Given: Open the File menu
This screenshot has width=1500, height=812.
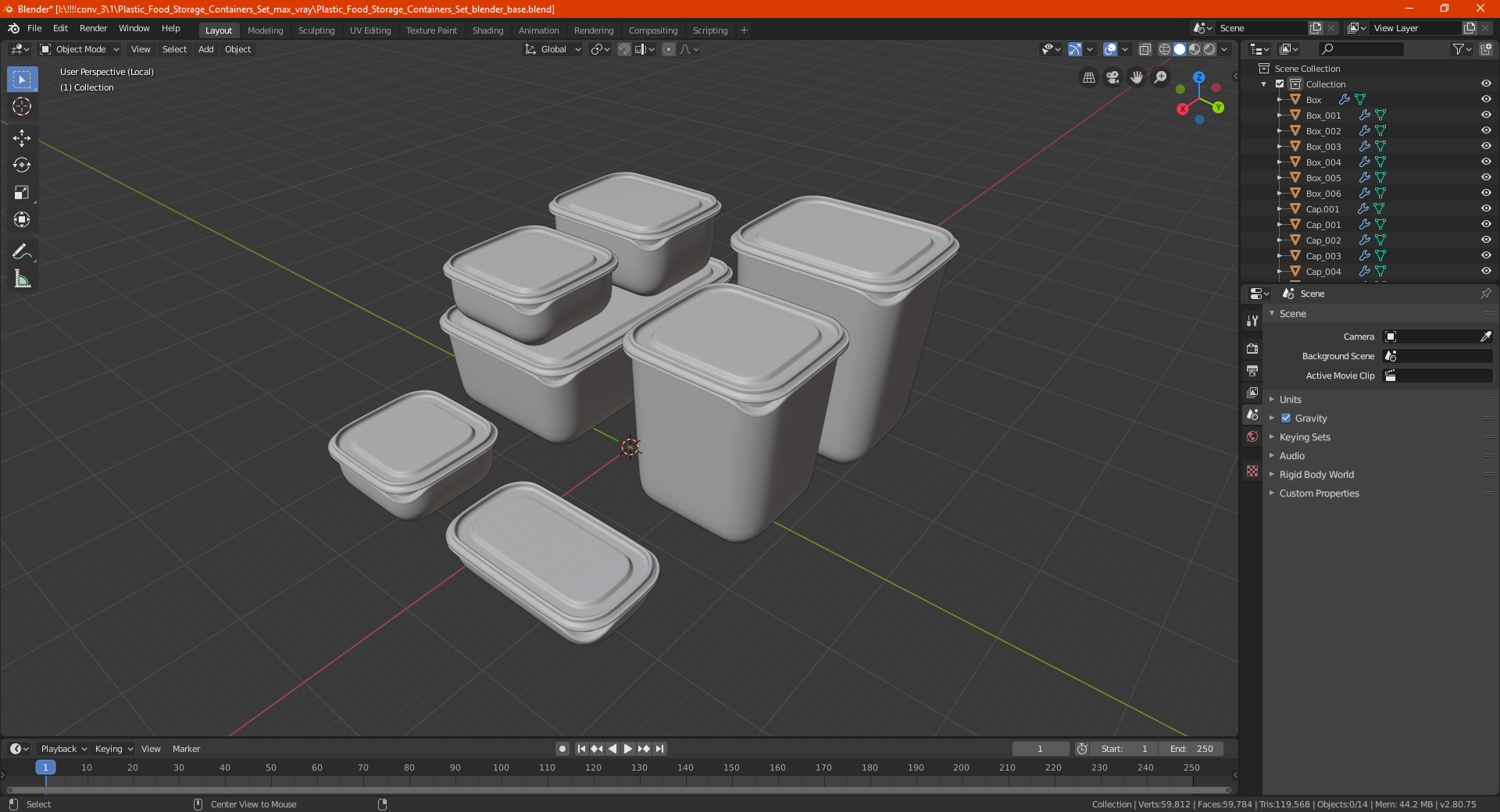Looking at the screenshot, I should [x=34, y=28].
